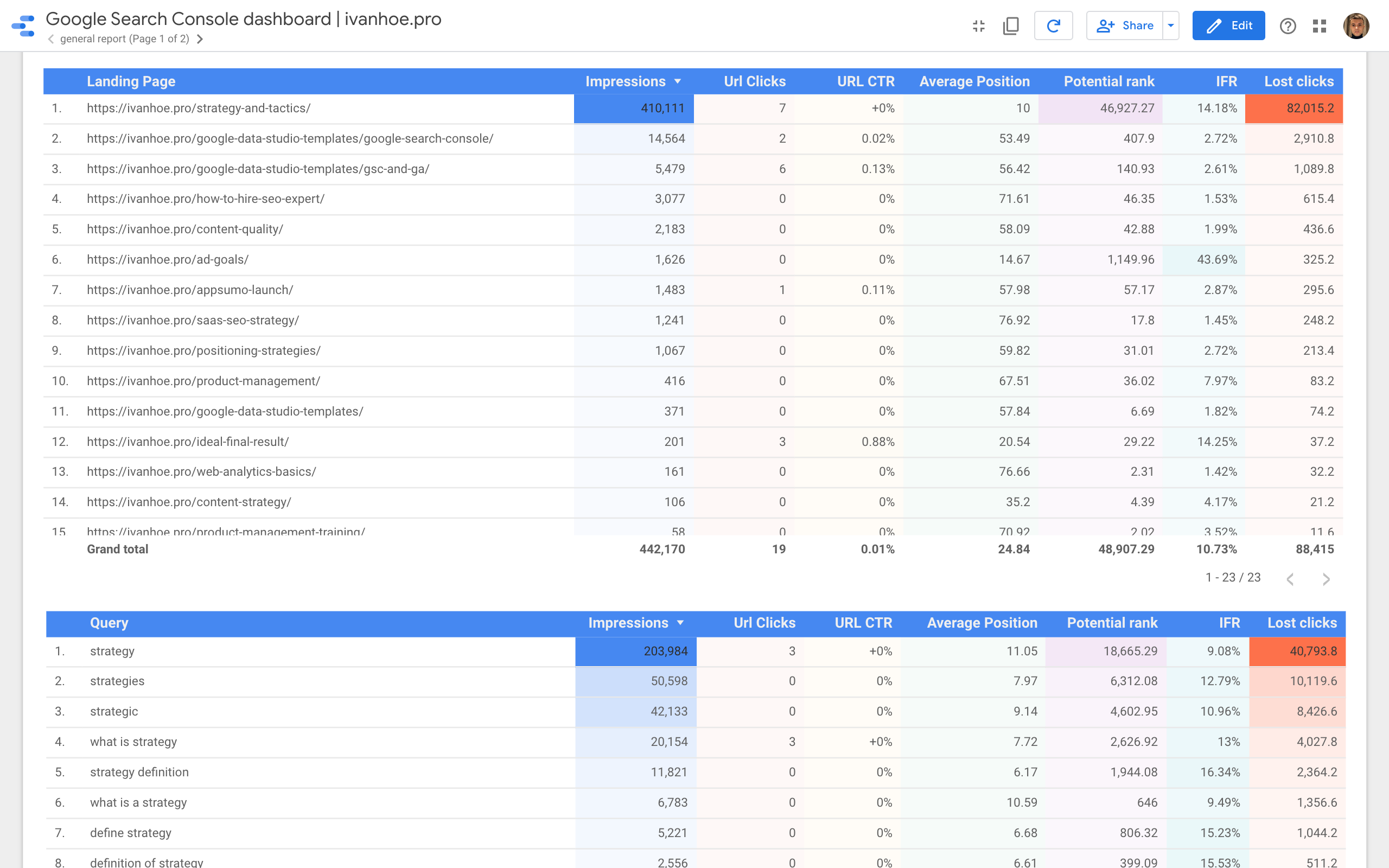This screenshot has width=1389, height=868.
Task: Open the Google apps launcher
Action: [1320, 25]
